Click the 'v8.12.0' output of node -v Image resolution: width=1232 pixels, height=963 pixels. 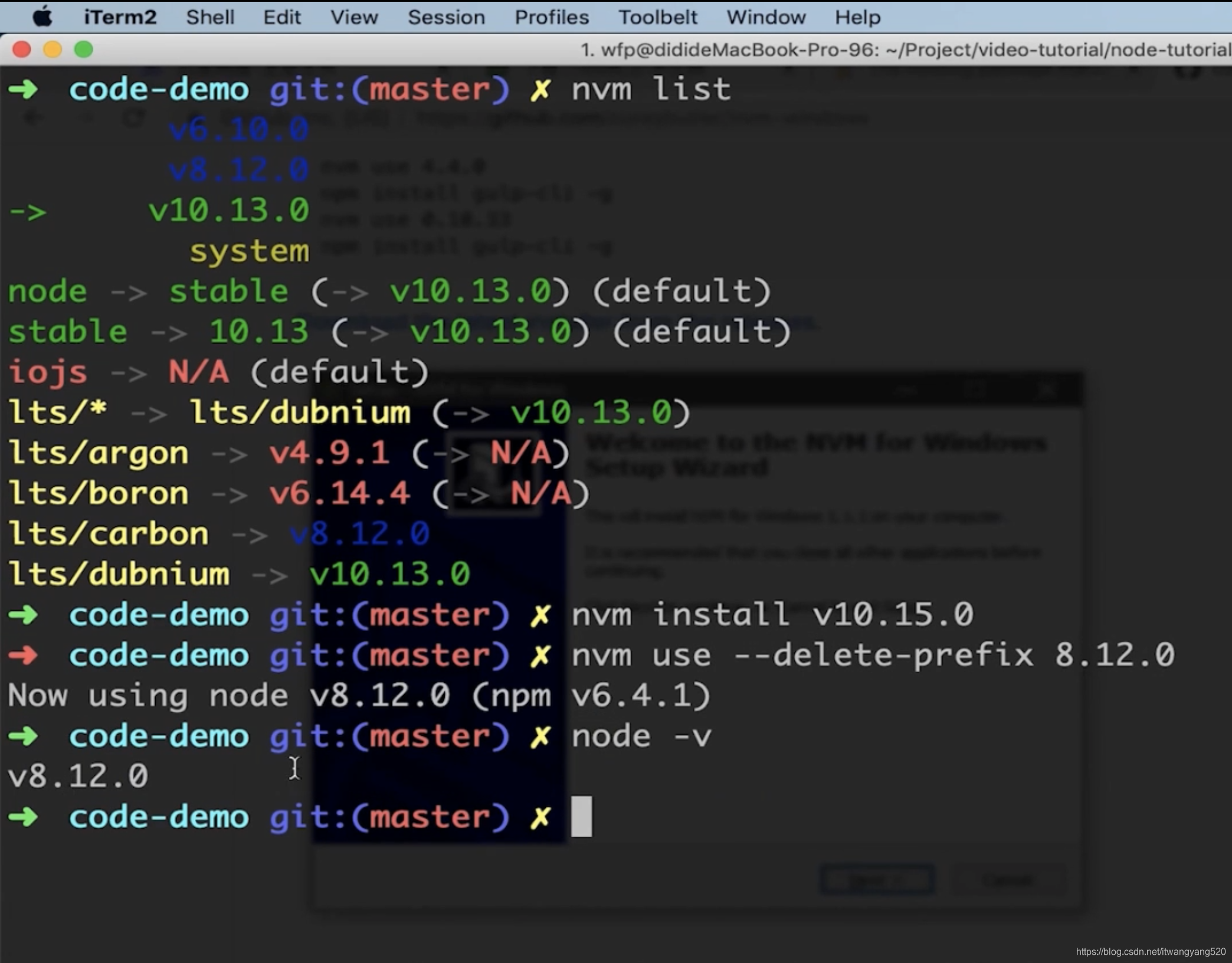(x=78, y=776)
